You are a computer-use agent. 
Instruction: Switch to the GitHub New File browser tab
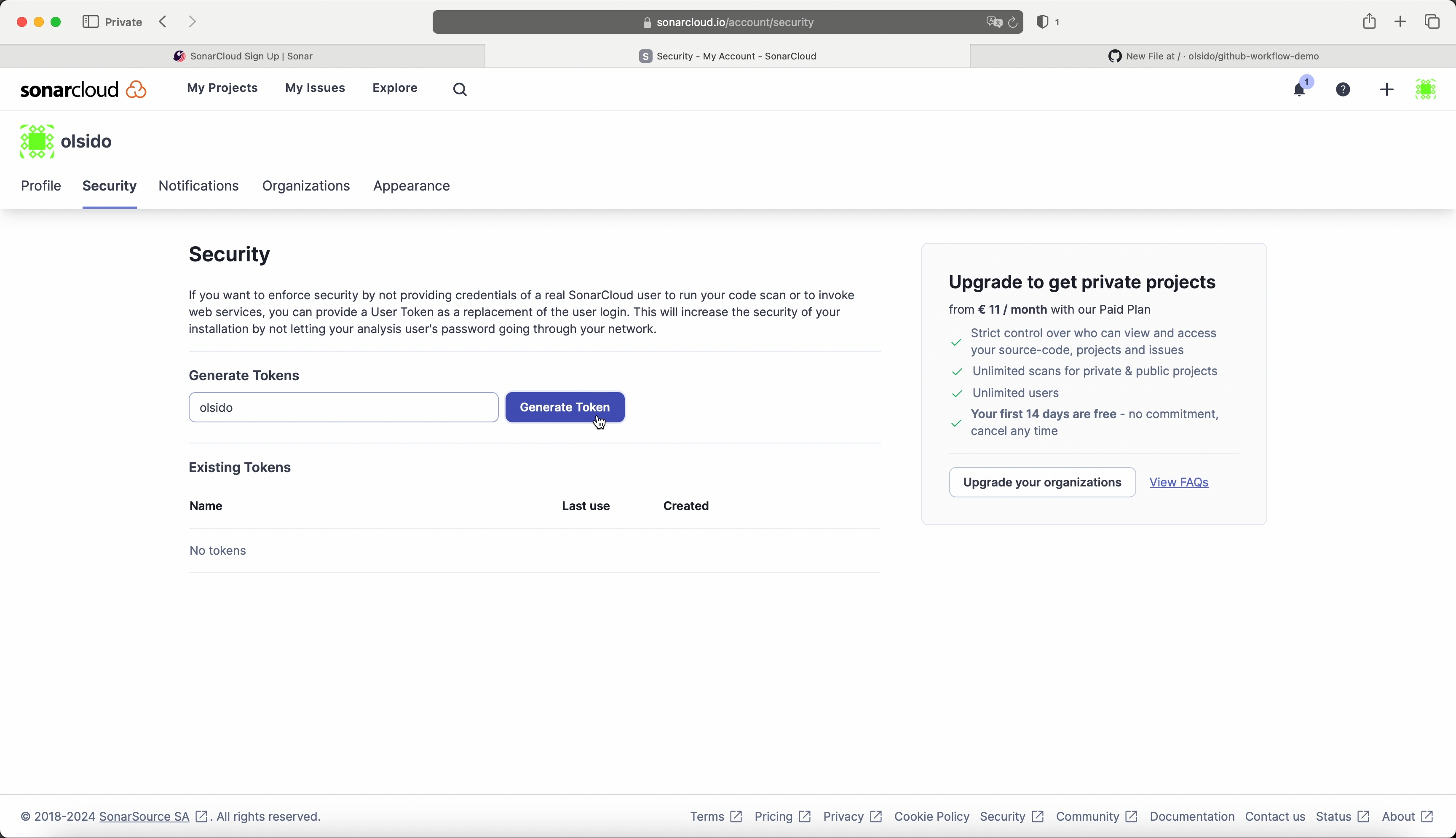1213,56
